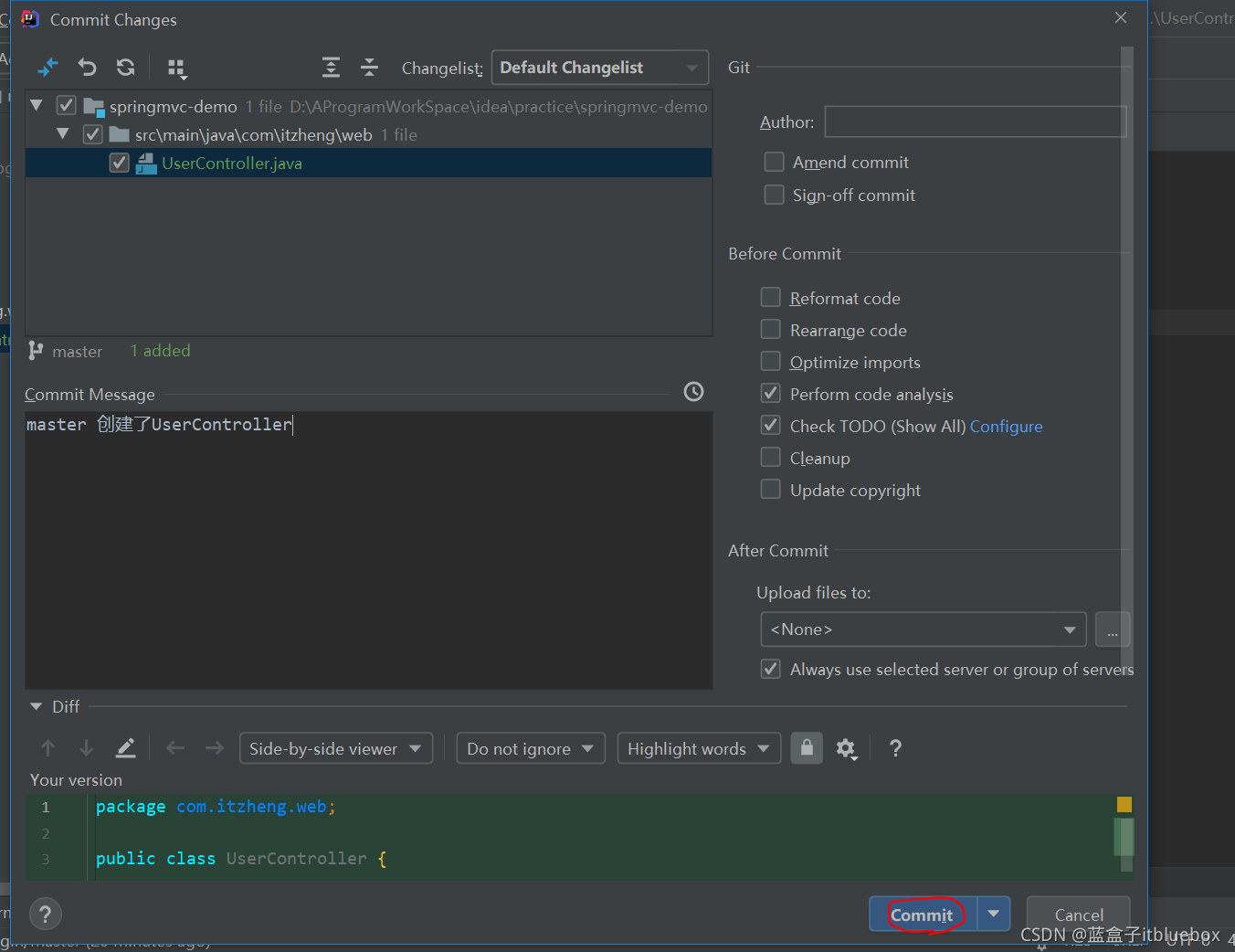
Task: Click the Show Diff icon in changes toolbar
Action: click(x=47, y=68)
